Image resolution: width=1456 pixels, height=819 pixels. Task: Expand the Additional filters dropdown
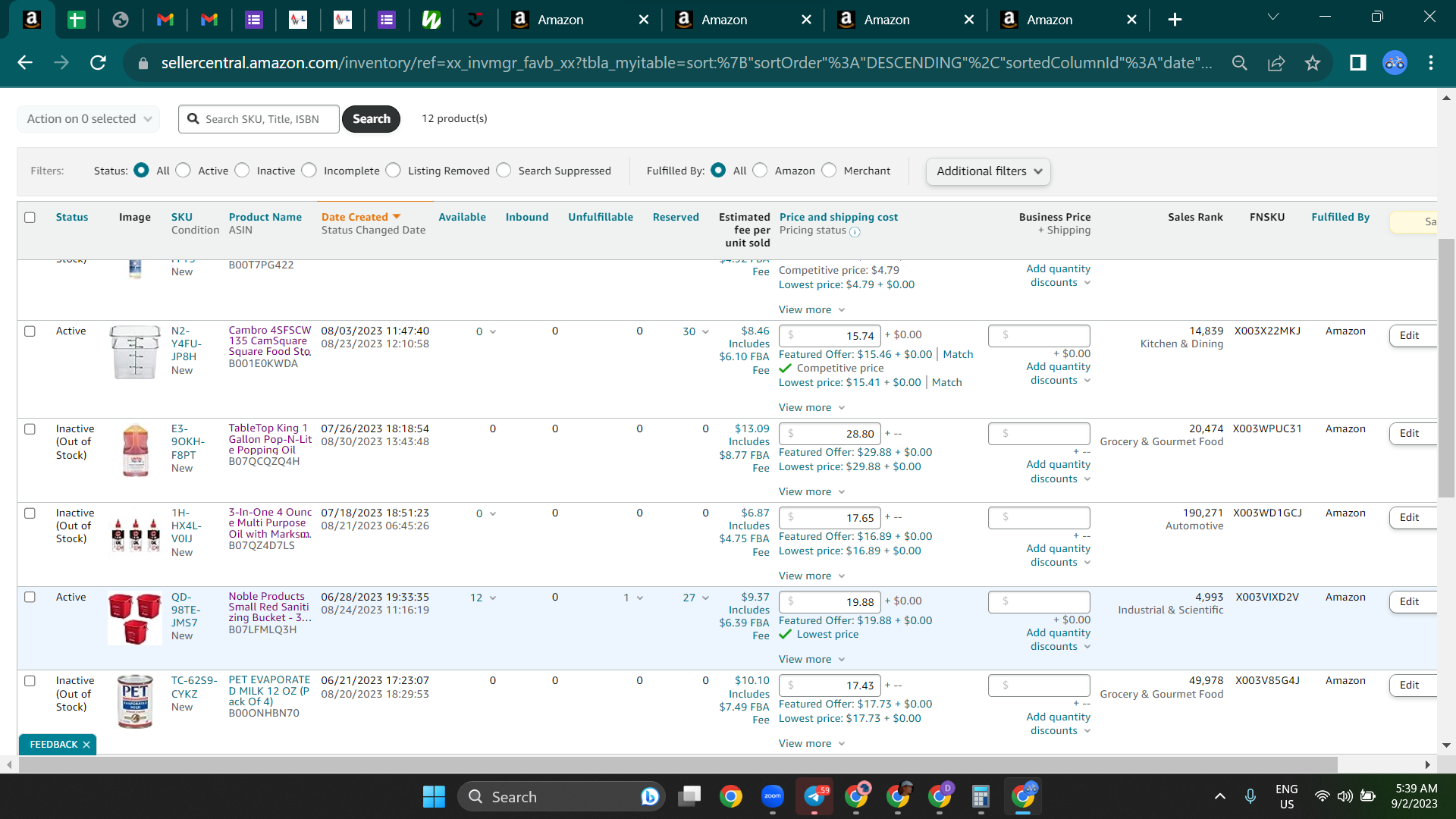pyautogui.click(x=988, y=171)
